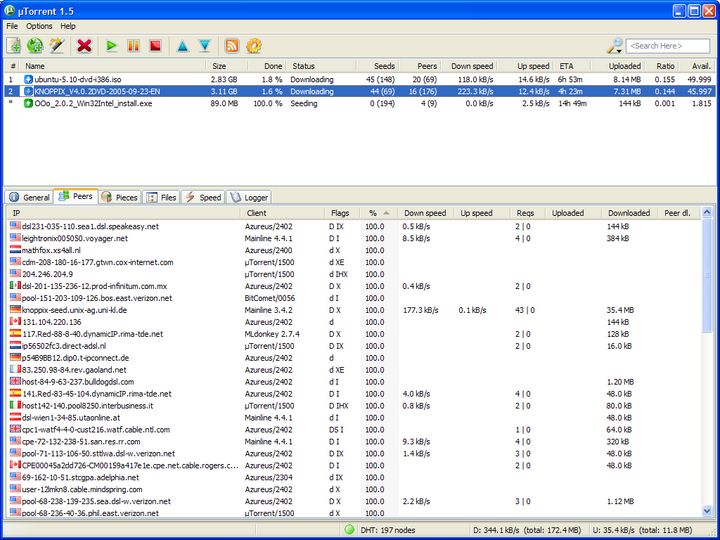Pause torrent with the orange pause icon
Image resolution: width=720 pixels, height=540 pixels.
[133, 45]
